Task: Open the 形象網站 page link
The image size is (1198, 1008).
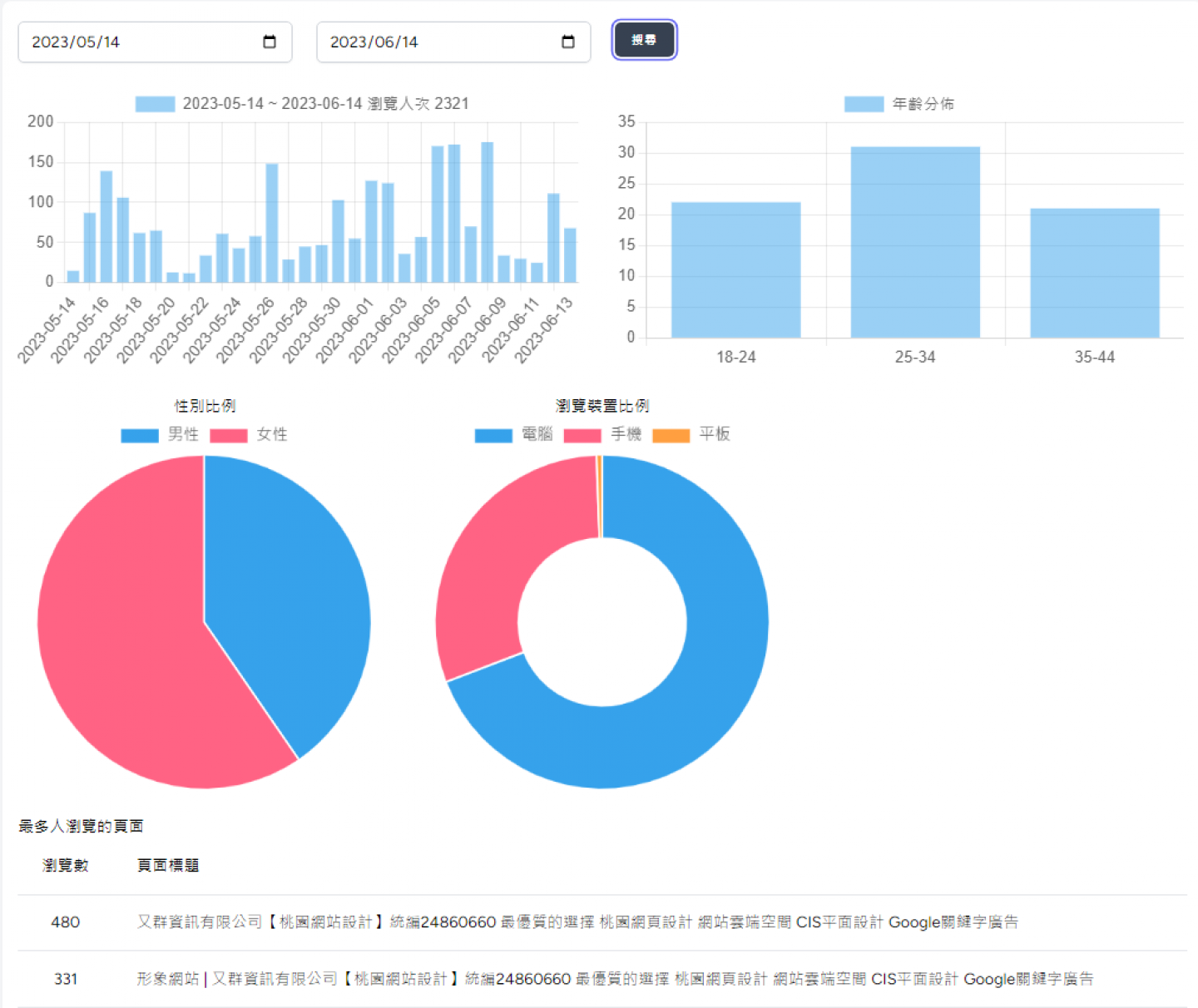Action: click(616, 979)
